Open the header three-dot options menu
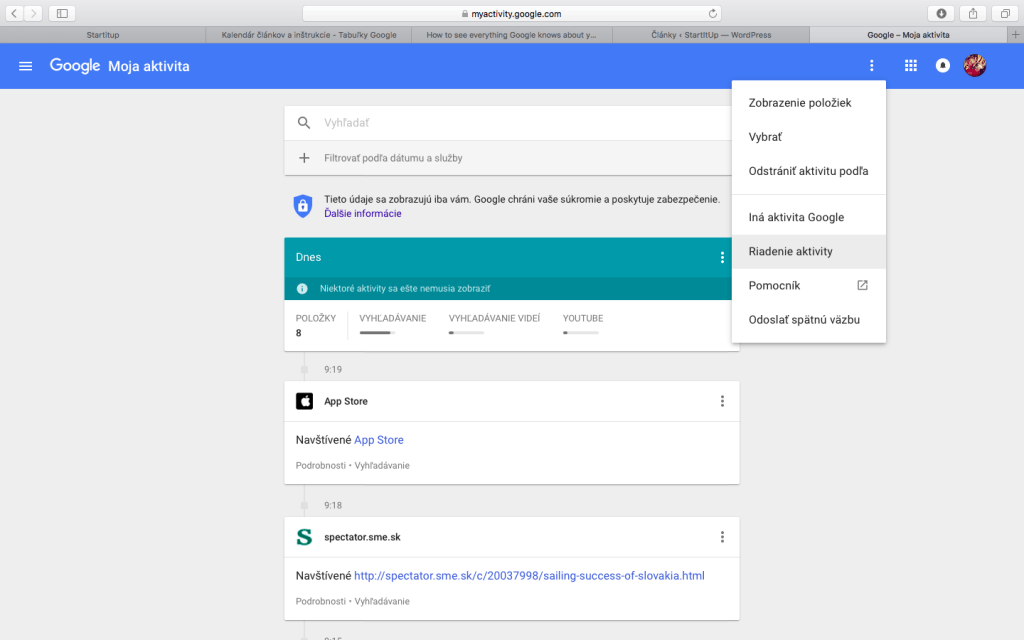Viewport: 1024px width, 640px height. (x=871, y=65)
